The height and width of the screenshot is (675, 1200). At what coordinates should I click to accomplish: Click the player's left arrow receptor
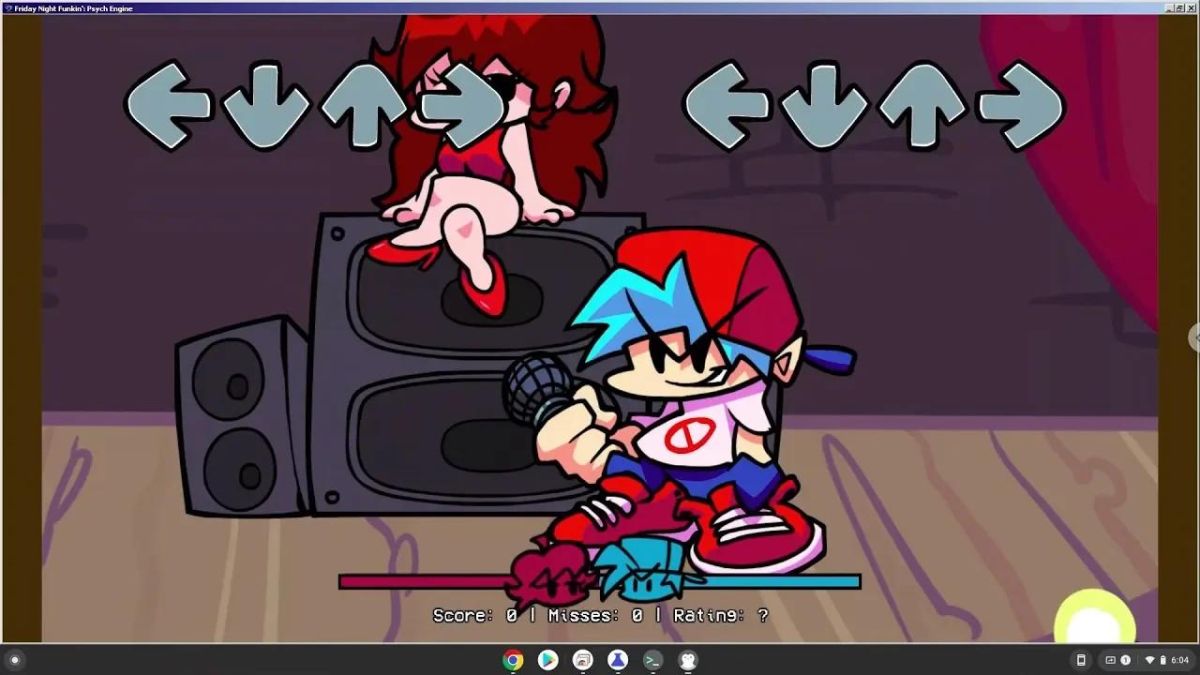(x=727, y=105)
